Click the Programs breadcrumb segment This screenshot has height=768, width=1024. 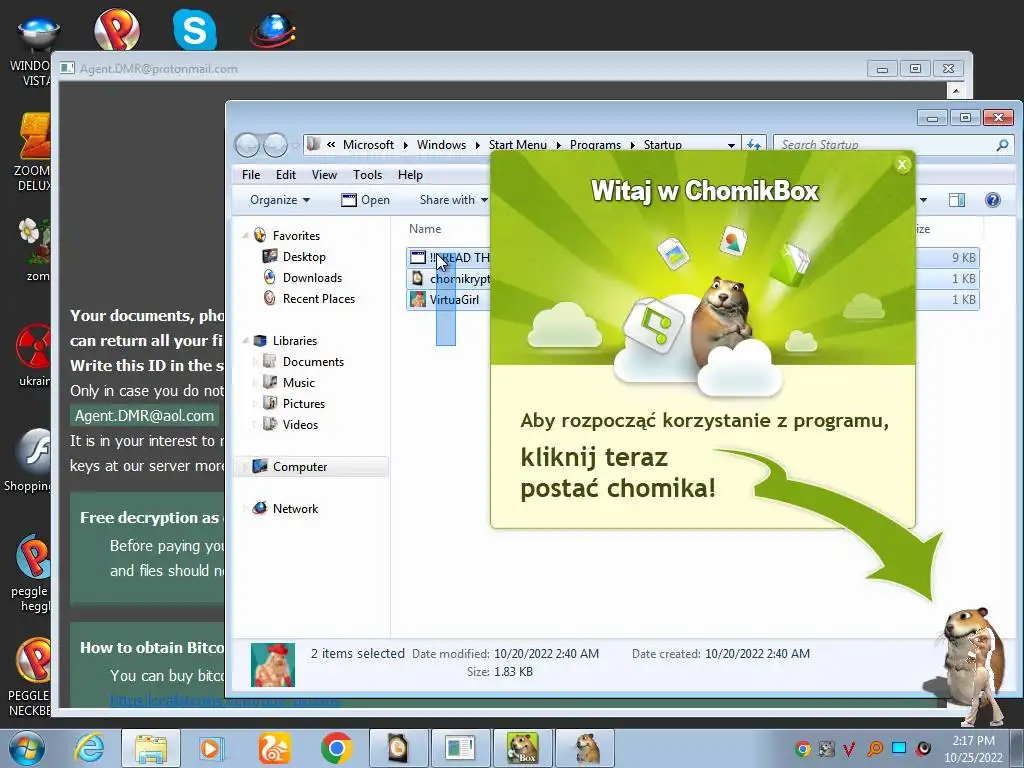coord(595,144)
